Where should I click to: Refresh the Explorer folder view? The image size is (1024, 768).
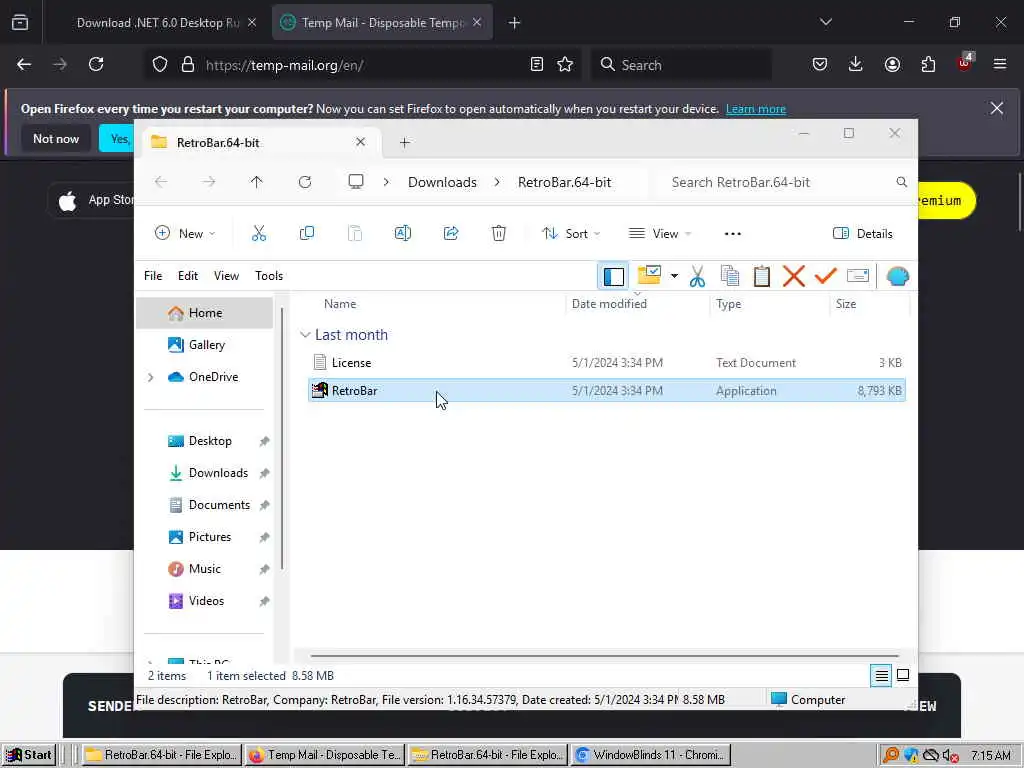tap(304, 182)
